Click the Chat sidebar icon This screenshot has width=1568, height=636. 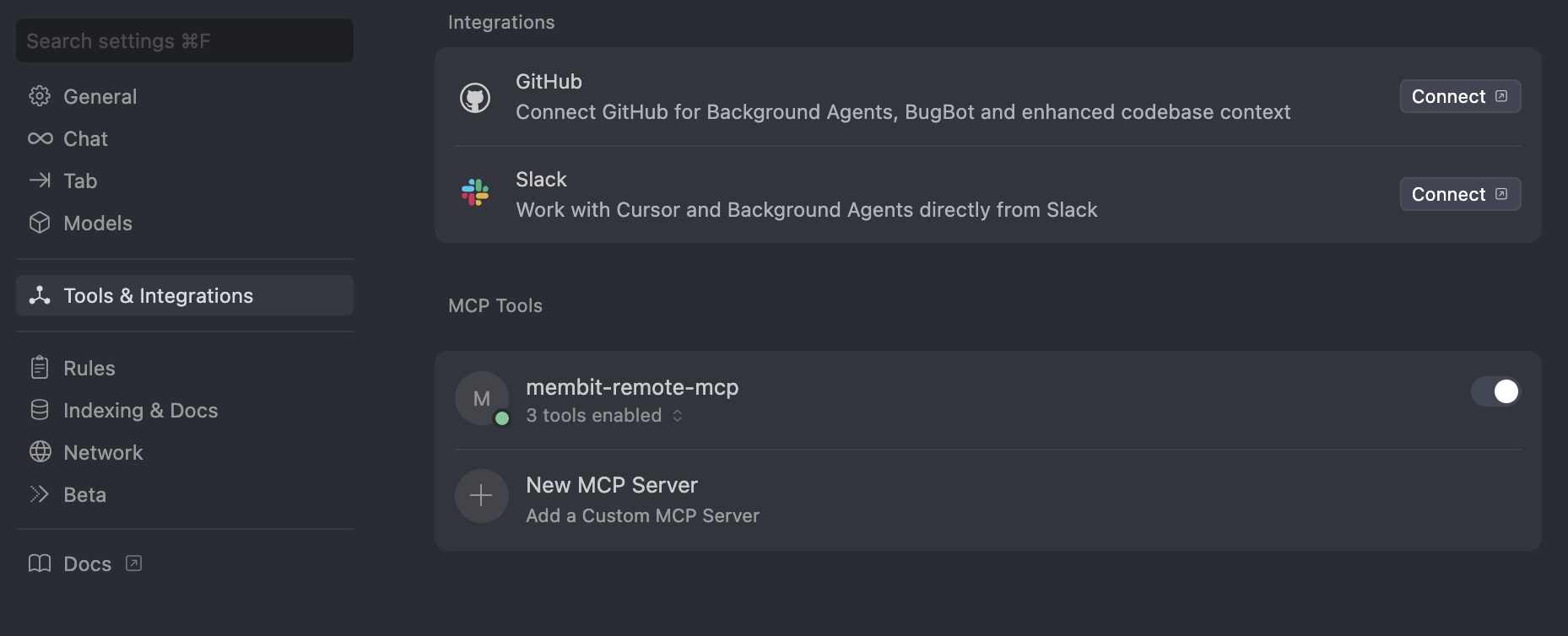40,138
